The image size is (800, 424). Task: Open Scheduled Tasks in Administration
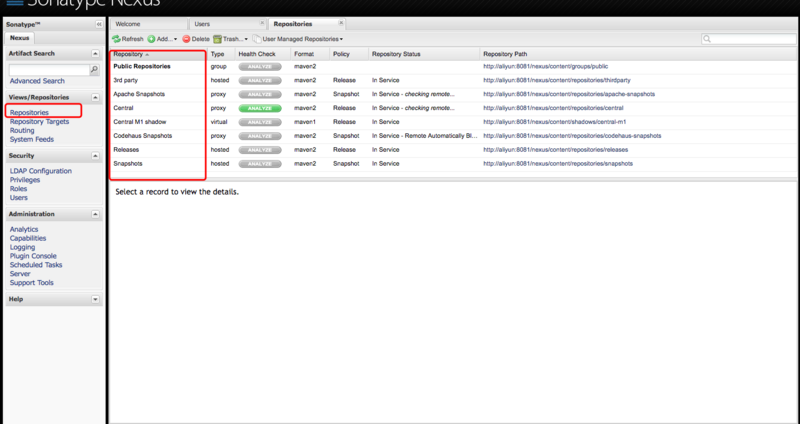tap(36, 265)
